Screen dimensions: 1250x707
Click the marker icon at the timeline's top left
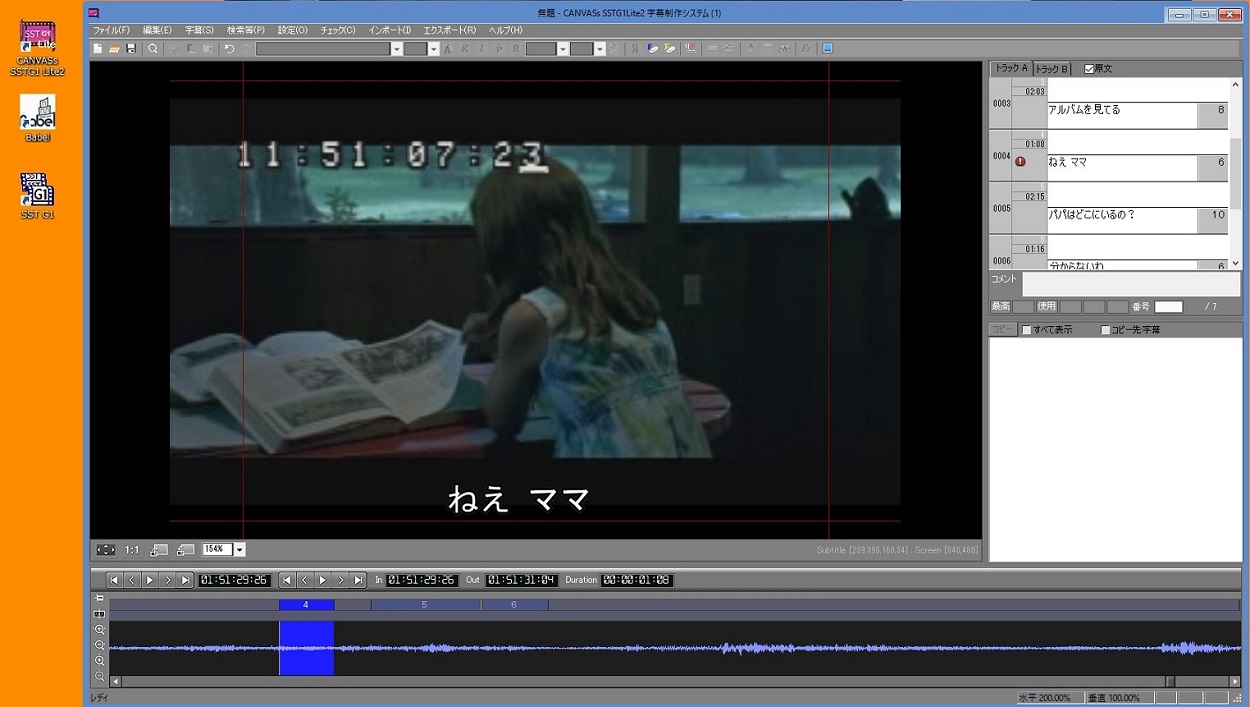coord(99,599)
